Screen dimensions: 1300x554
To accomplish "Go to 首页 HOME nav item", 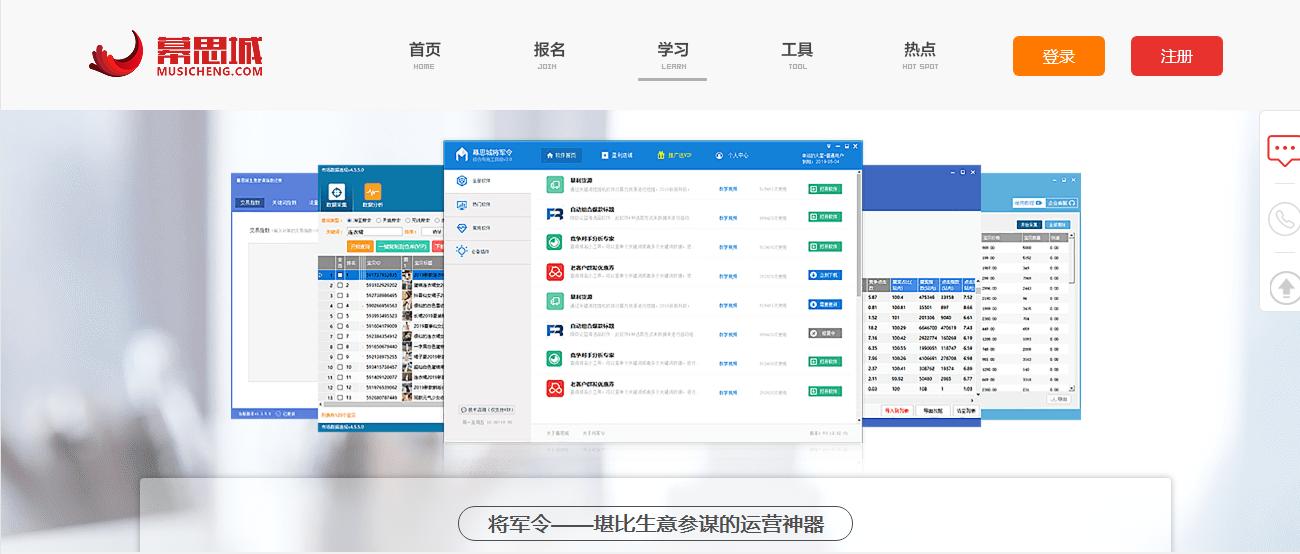I will 424,55.
